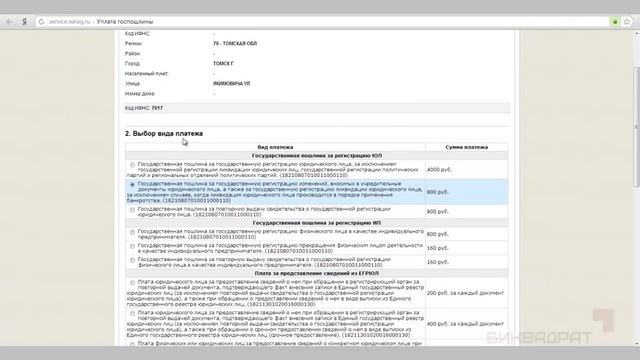Click 'Государственная пошлина за регистрацию ИП' section header
The image size is (640, 360).
(x=317, y=223)
